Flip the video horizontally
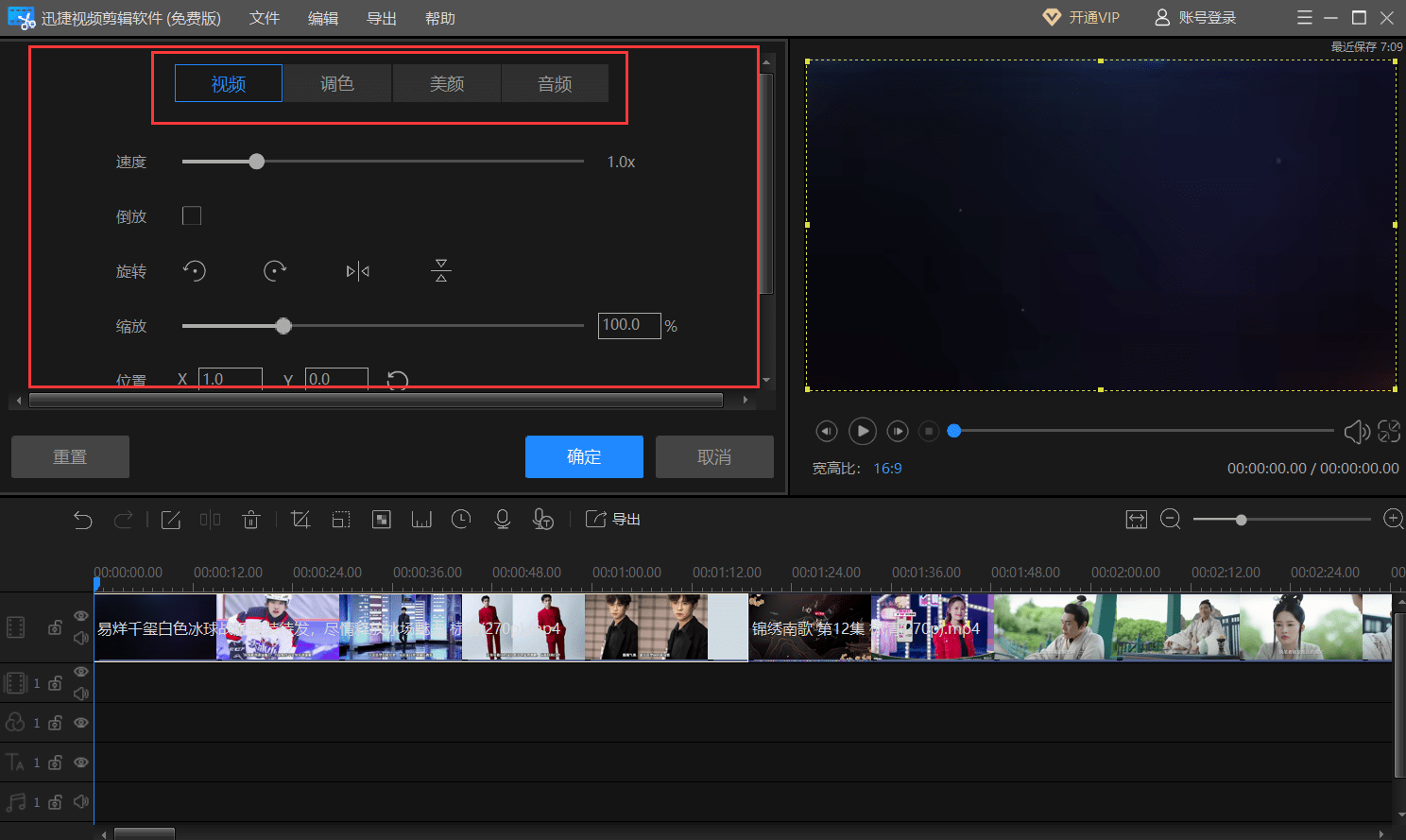Screen dimensions: 1406x840 coord(358,271)
